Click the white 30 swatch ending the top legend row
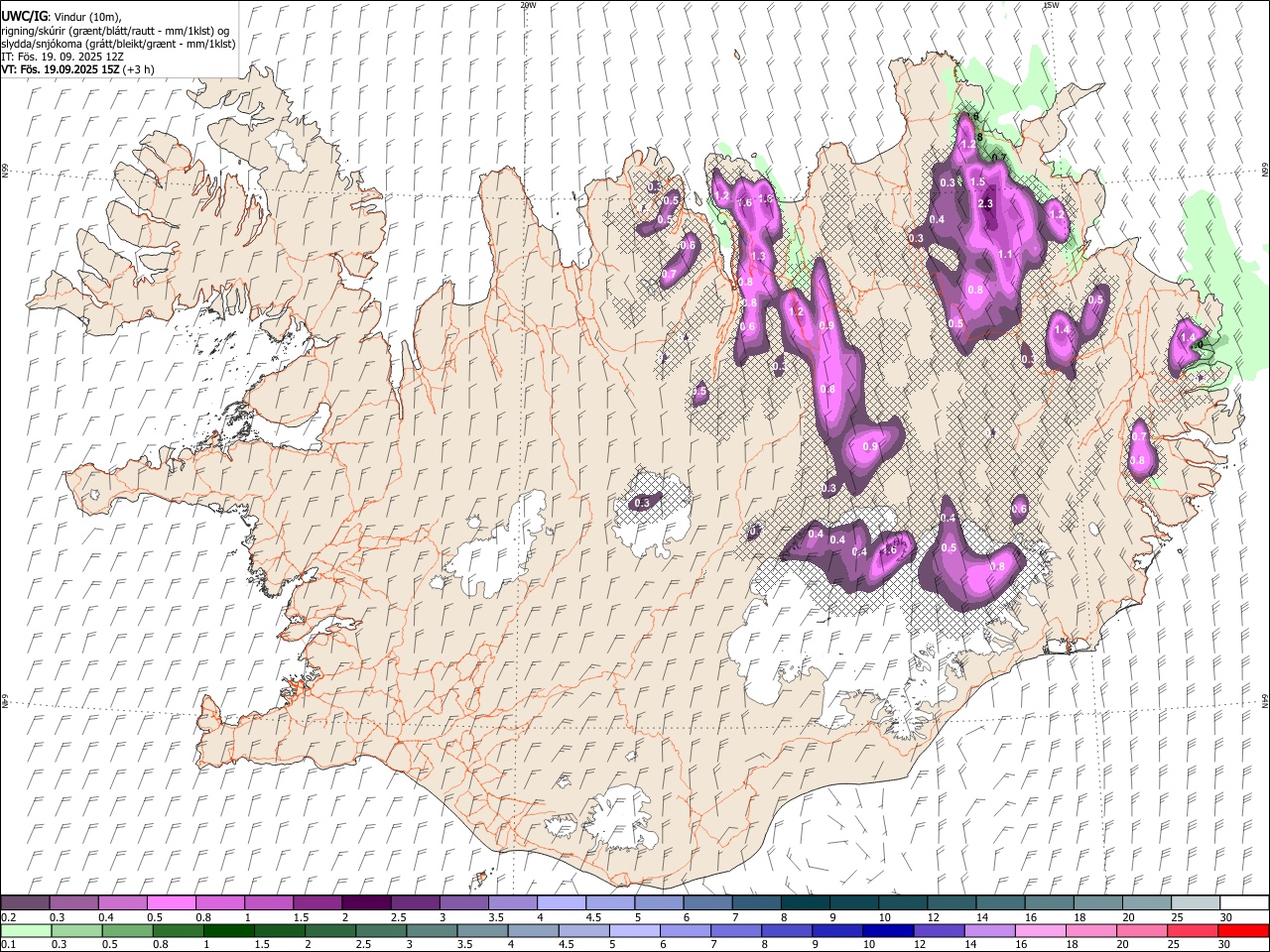The height and width of the screenshot is (952, 1270). [1243, 902]
